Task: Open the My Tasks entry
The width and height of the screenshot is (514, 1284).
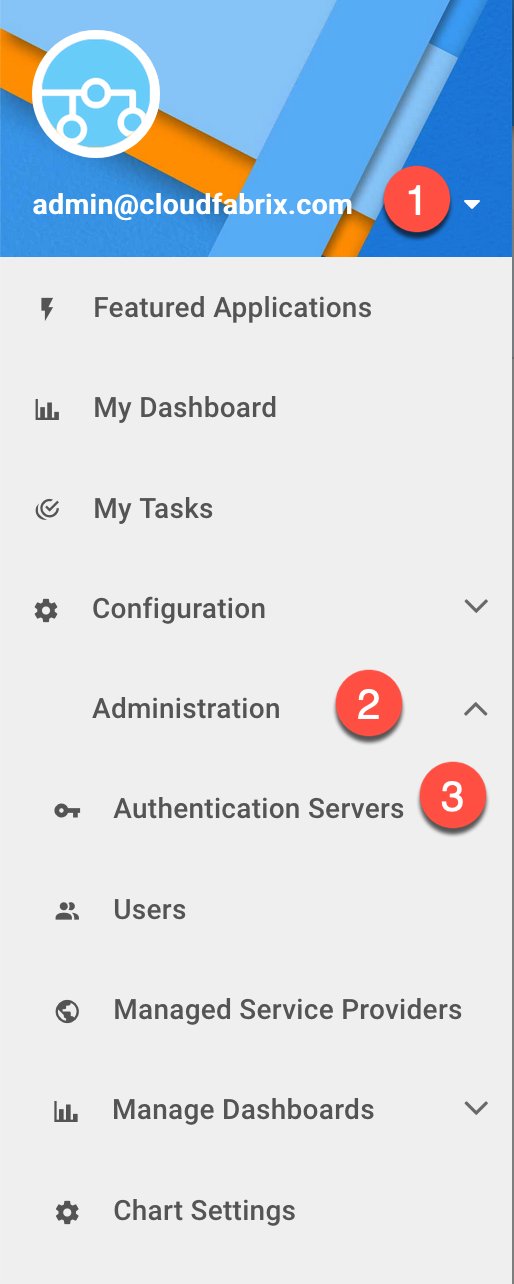Action: pyautogui.click(x=153, y=509)
